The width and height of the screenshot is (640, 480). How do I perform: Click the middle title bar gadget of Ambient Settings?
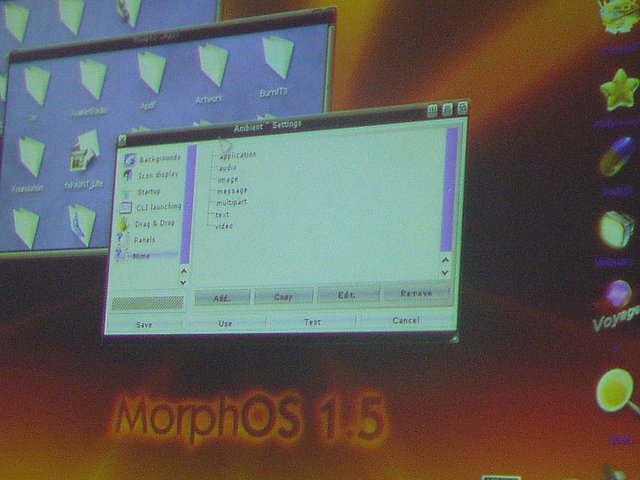[447, 109]
